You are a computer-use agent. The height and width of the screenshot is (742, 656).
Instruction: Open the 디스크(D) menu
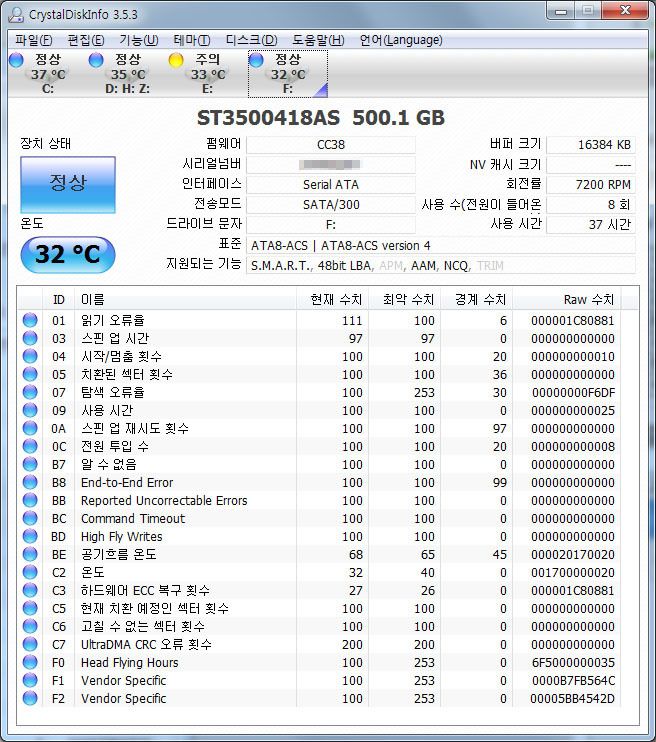(x=251, y=40)
